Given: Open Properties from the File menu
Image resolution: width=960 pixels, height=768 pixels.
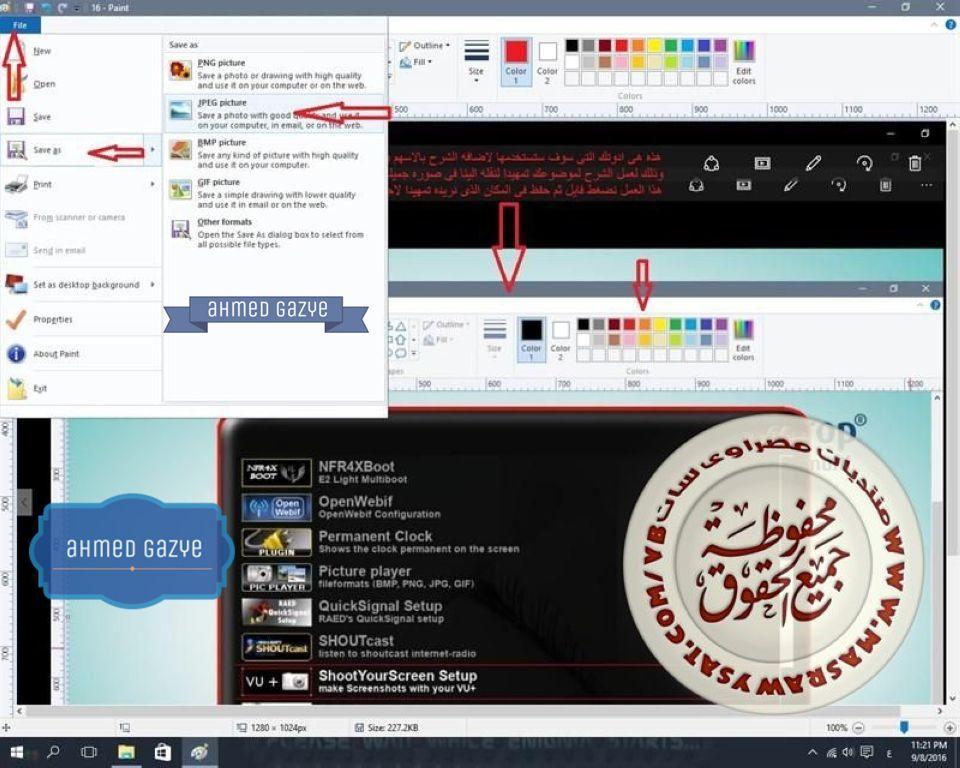Looking at the screenshot, I should pyautogui.click(x=81, y=319).
